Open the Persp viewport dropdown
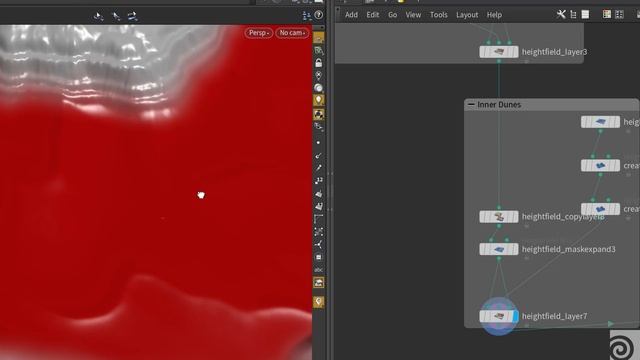 [x=259, y=33]
